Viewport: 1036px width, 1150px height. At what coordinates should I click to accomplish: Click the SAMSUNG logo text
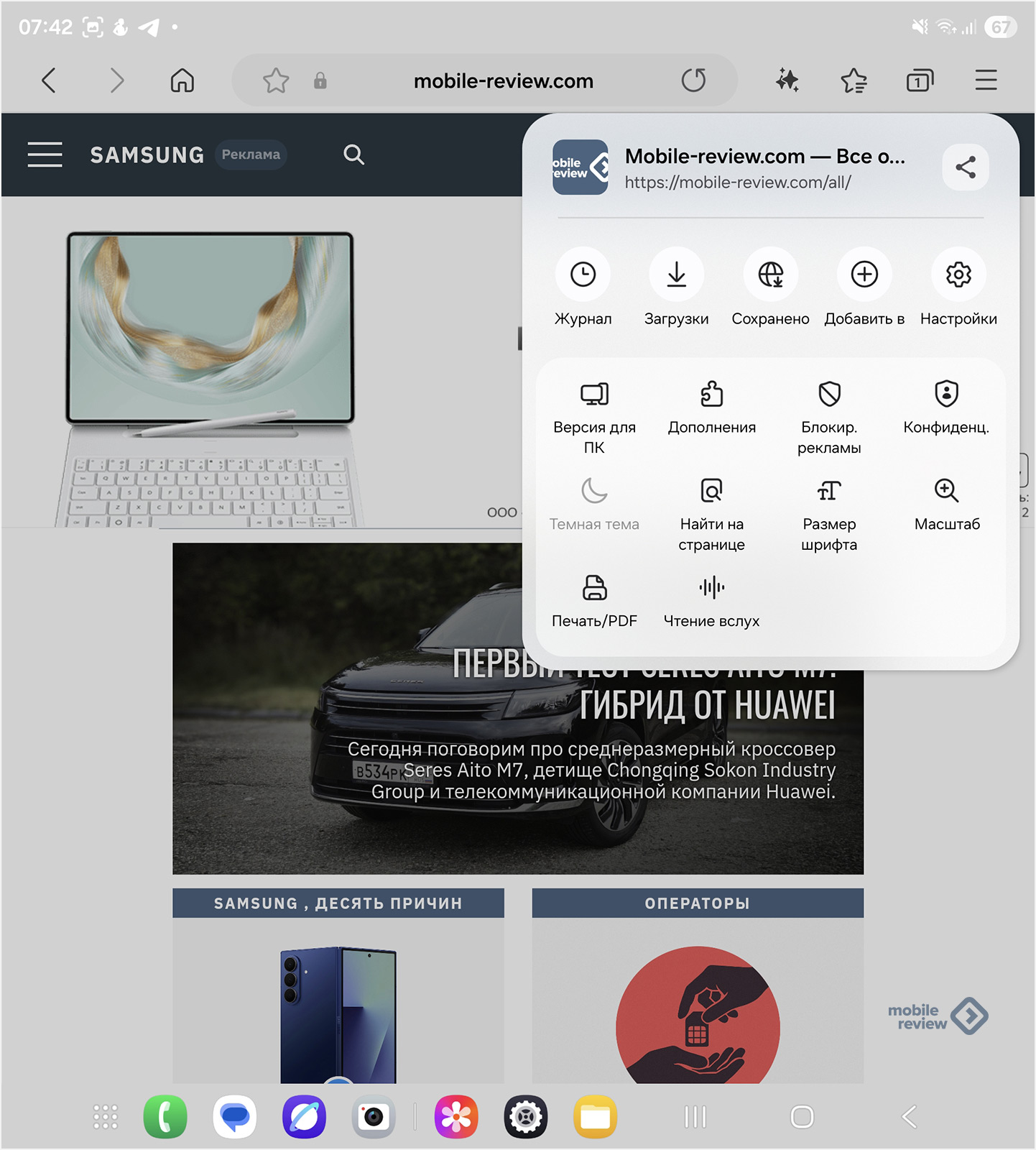point(147,155)
